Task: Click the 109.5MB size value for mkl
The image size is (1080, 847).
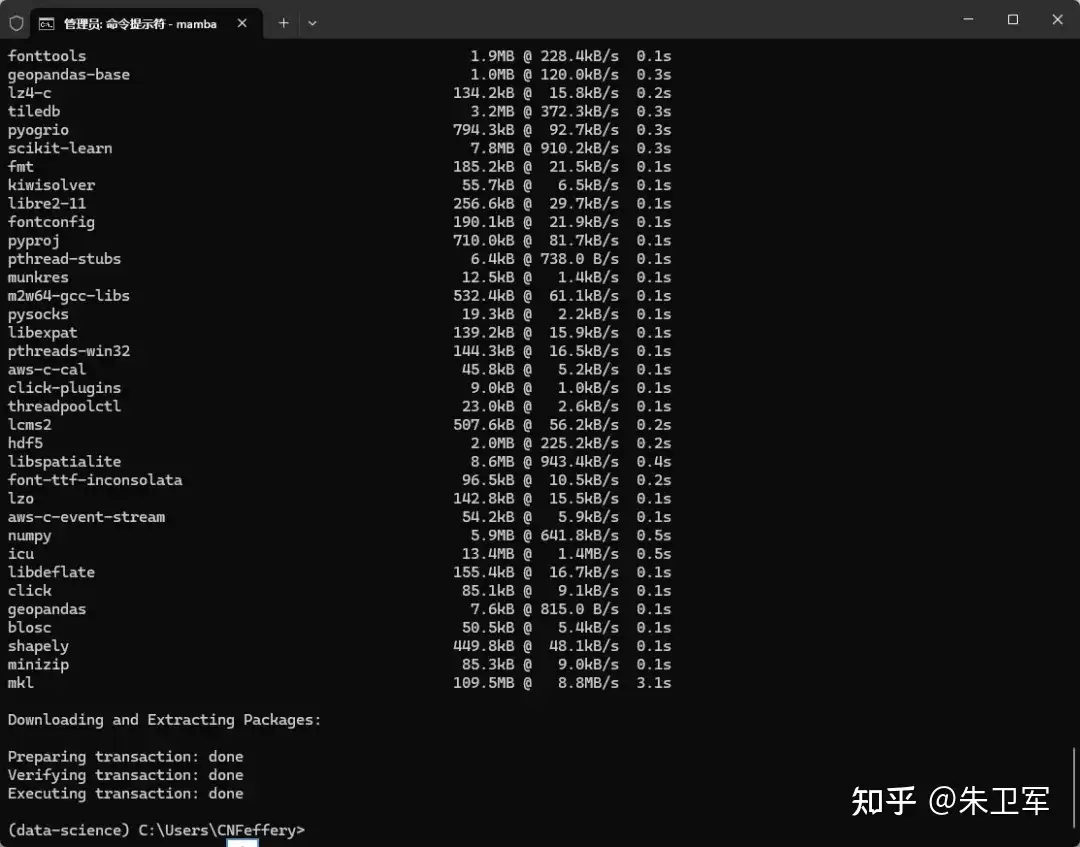Action: click(484, 683)
